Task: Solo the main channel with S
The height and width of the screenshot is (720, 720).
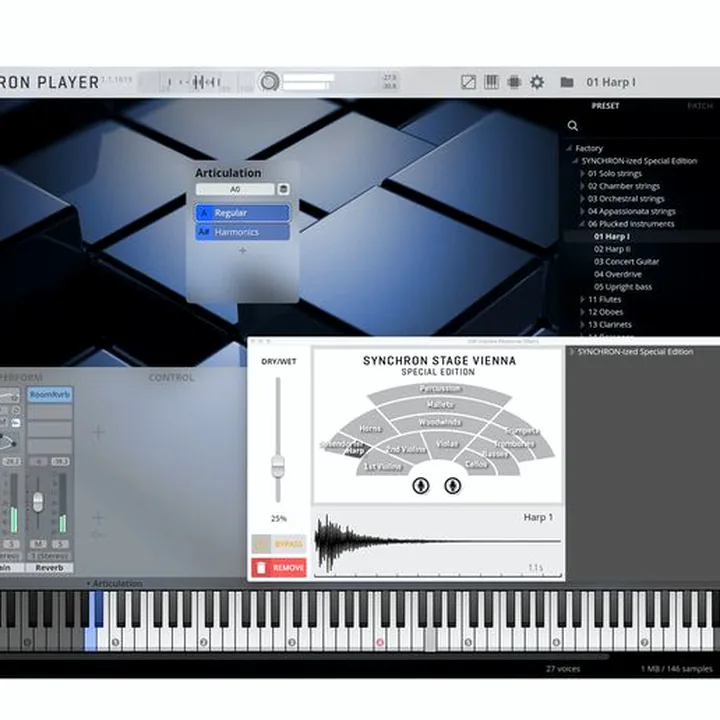Action: point(11,544)
